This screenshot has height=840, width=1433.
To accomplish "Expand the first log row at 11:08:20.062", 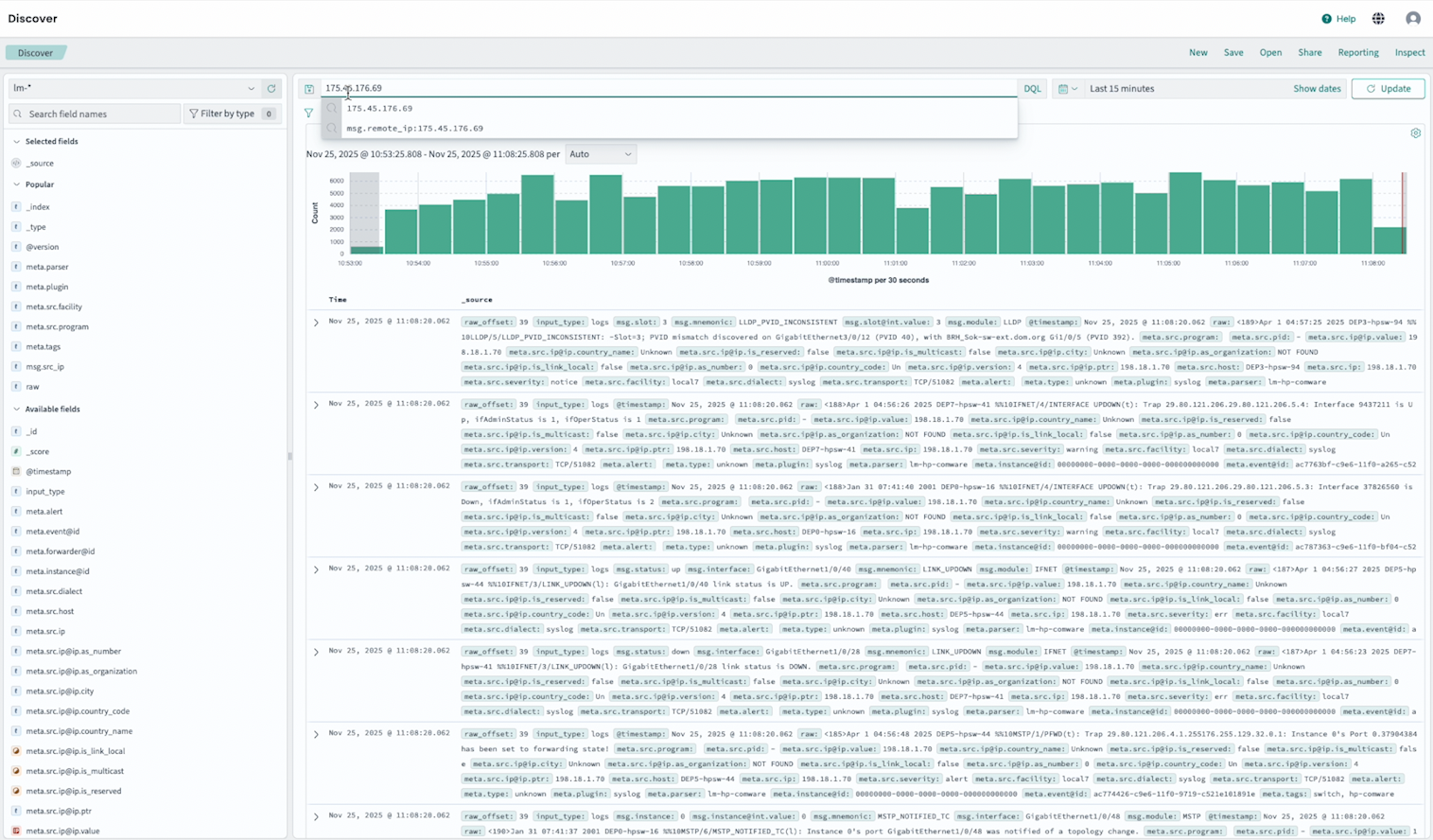I will click(x=316, y=323).
